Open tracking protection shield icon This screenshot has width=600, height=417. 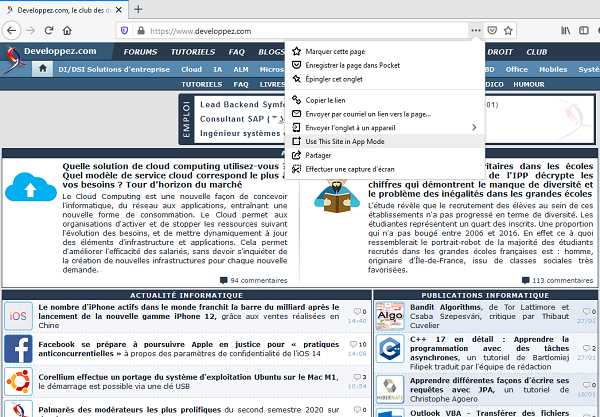[124, 31]
